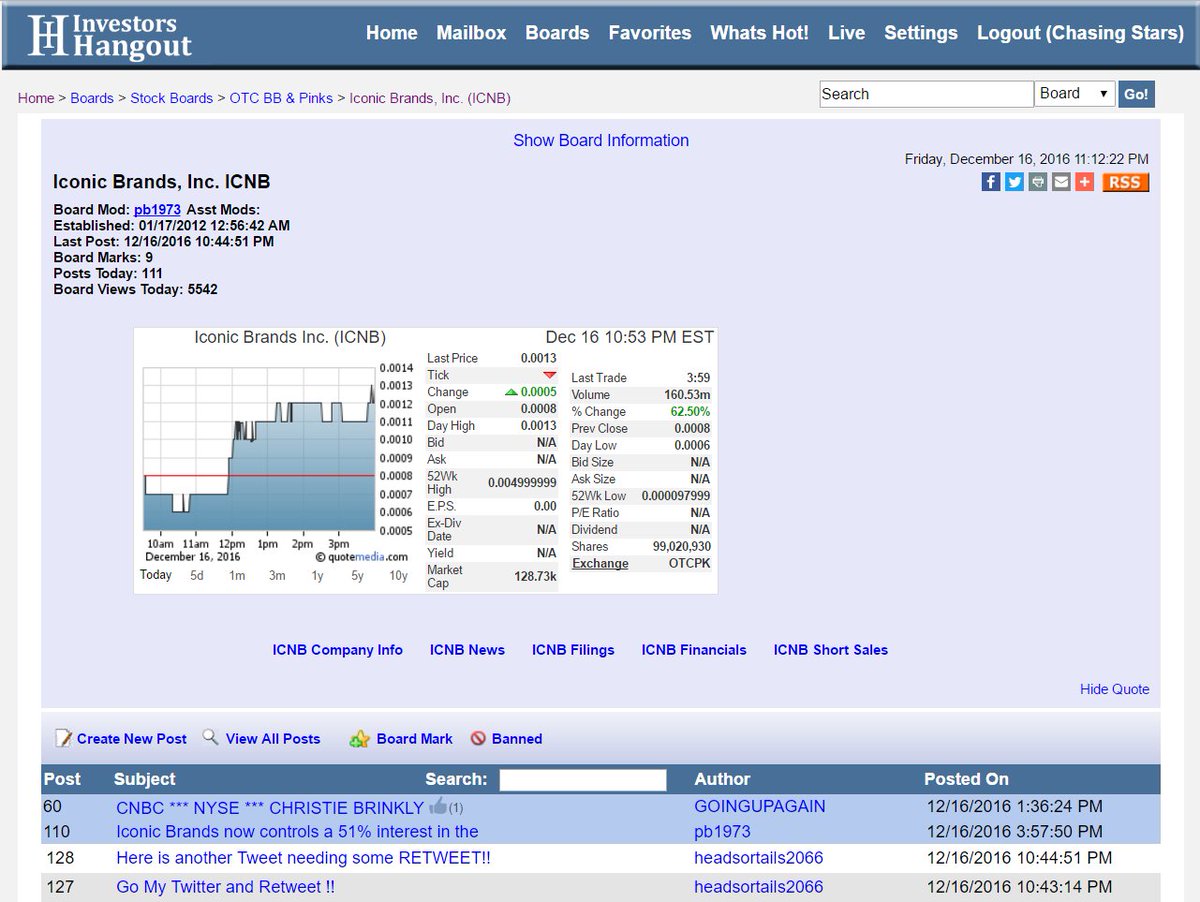
Task: Select 3m chart range
Action: [x=277, y=576]
